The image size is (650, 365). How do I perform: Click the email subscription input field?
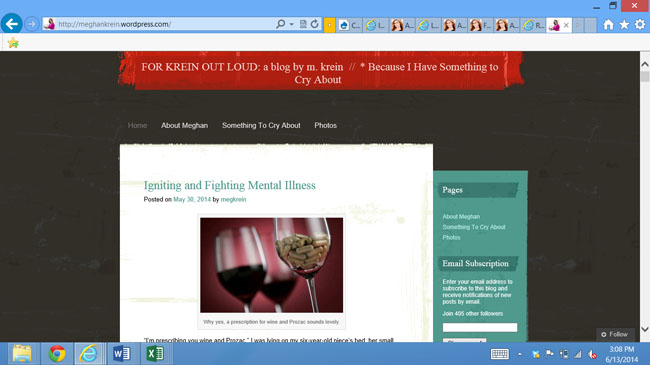[480, 327]
